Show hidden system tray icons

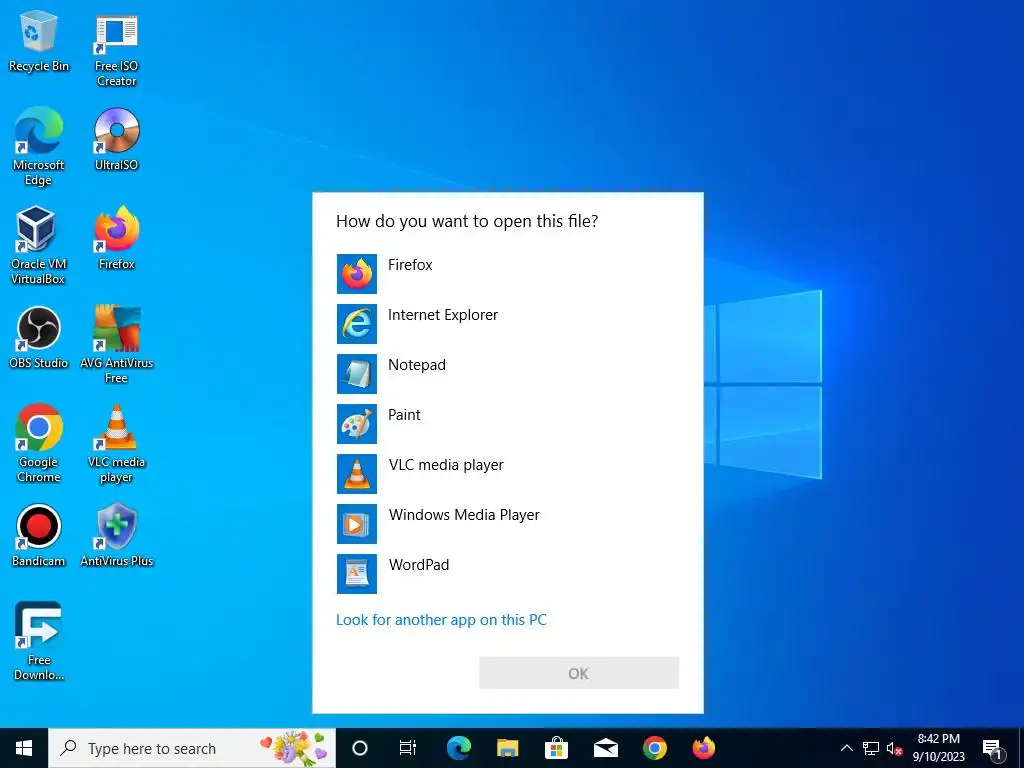(x=846, y=748)
